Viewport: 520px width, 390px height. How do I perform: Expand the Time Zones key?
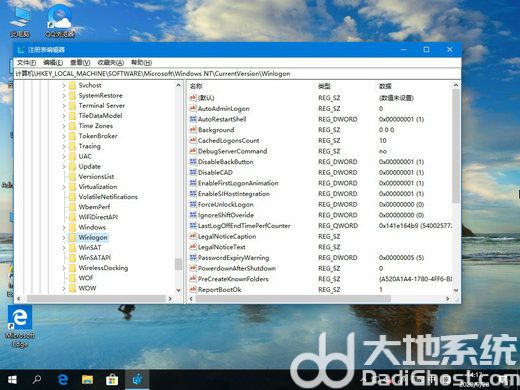(x=64, y=126)
